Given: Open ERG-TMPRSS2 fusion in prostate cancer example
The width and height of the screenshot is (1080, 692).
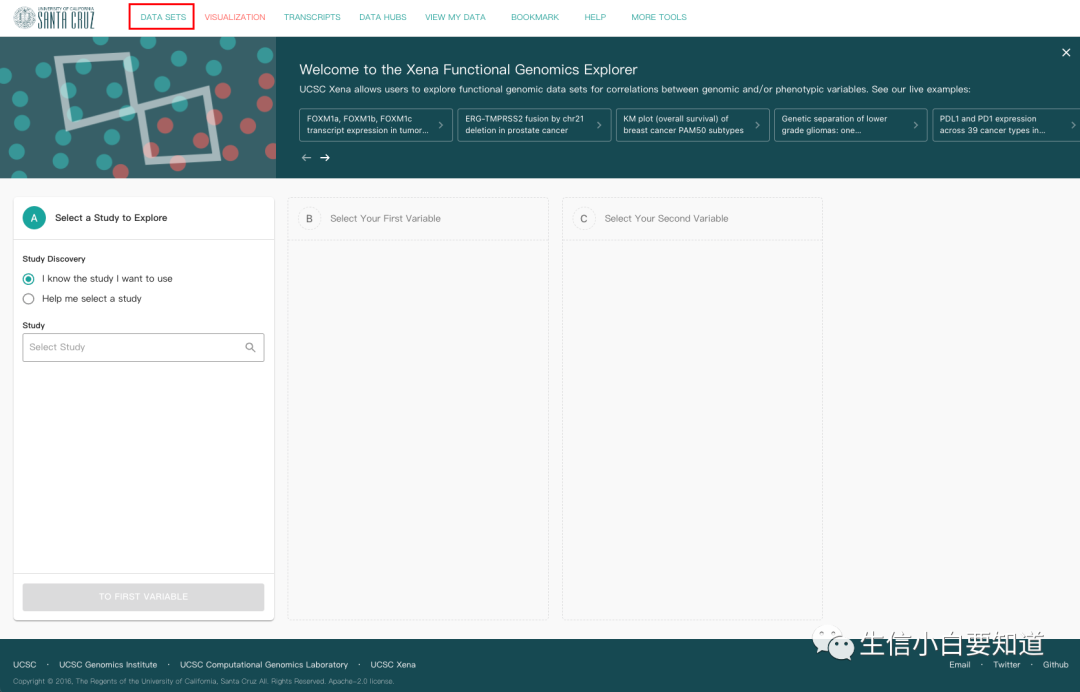Looking at the screenshot, I should [534, 125].
